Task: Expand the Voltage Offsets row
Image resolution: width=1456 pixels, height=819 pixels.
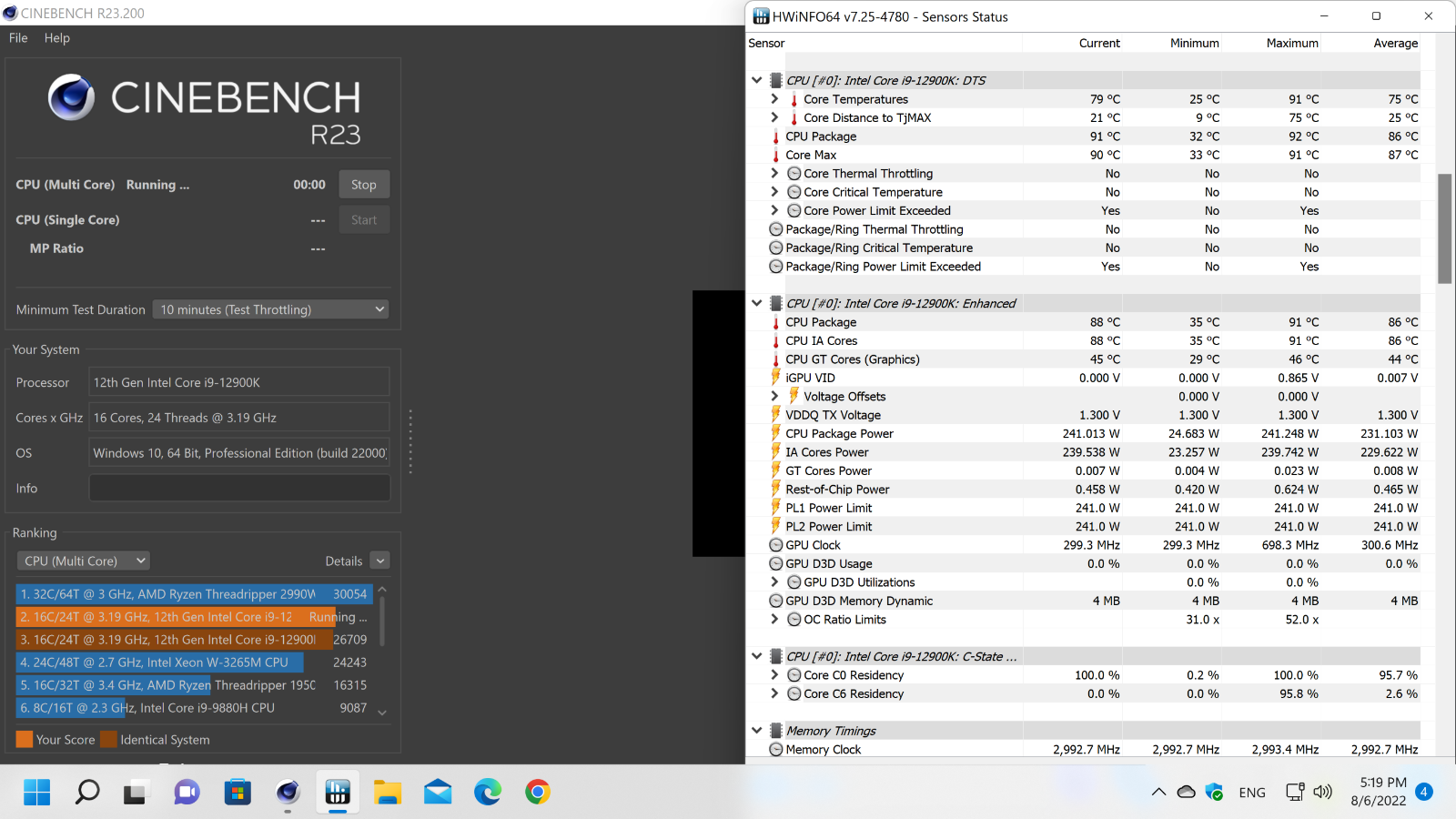Action: tap(774, 396)
